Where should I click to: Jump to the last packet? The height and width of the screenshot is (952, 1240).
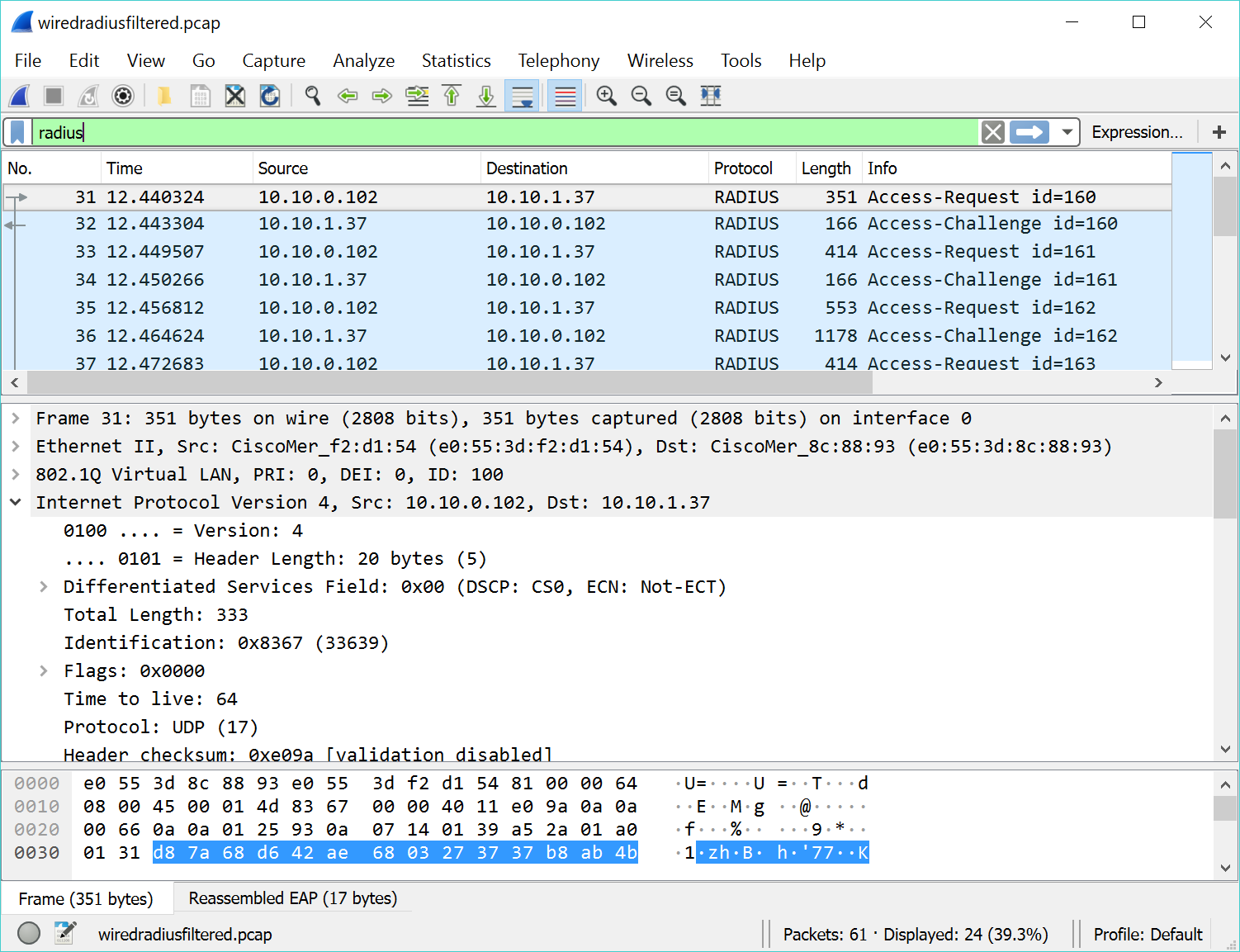pos(486,96)
